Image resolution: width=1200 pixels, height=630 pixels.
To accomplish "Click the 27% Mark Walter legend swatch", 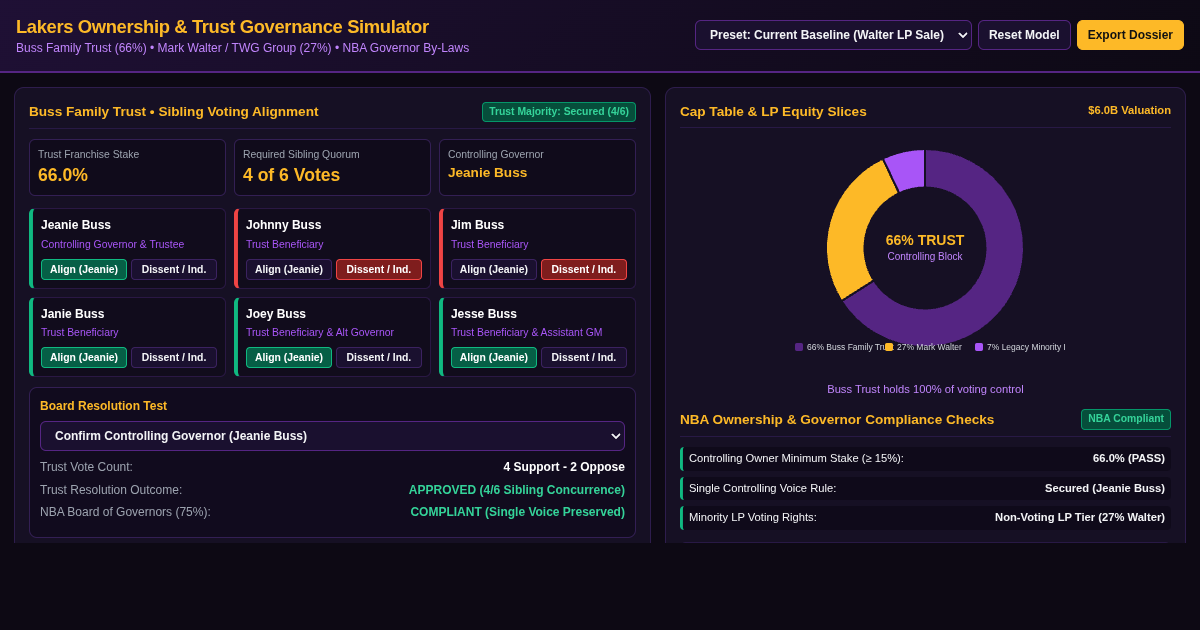I will coord(889,347).
